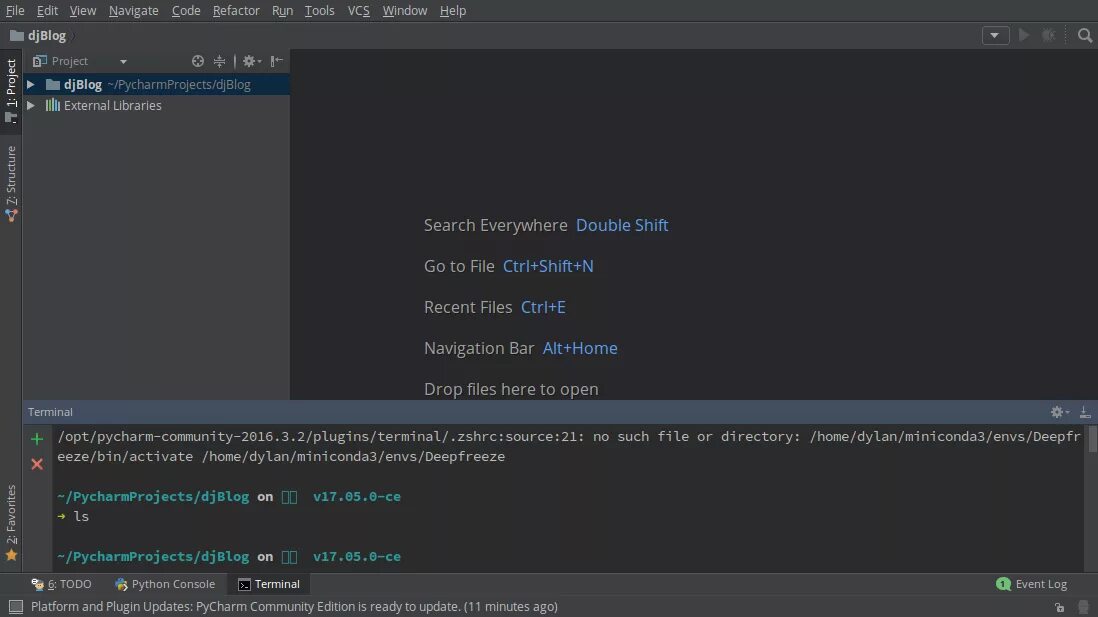
Task: Open the Navigate menu
Action: [x=133, y=11]
